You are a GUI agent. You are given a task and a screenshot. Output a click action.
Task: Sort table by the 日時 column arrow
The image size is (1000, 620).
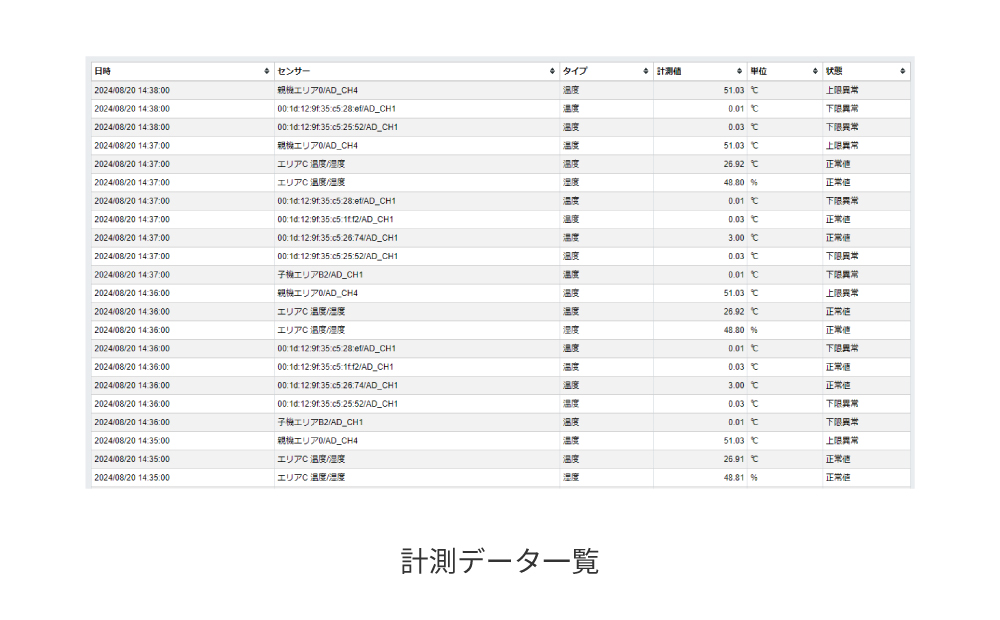coord(267,71)
